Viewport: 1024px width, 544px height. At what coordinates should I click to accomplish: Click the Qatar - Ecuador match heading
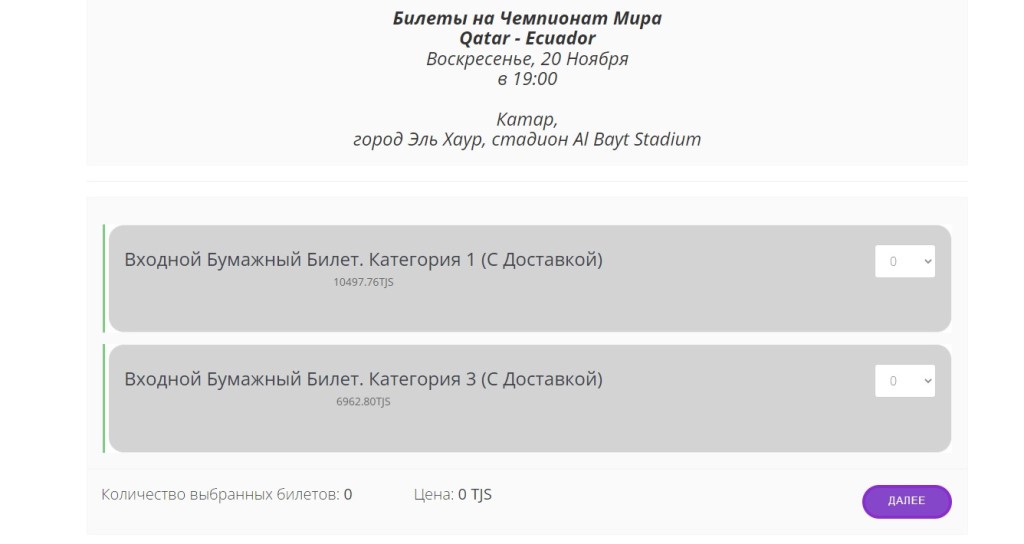pos(527,38)
